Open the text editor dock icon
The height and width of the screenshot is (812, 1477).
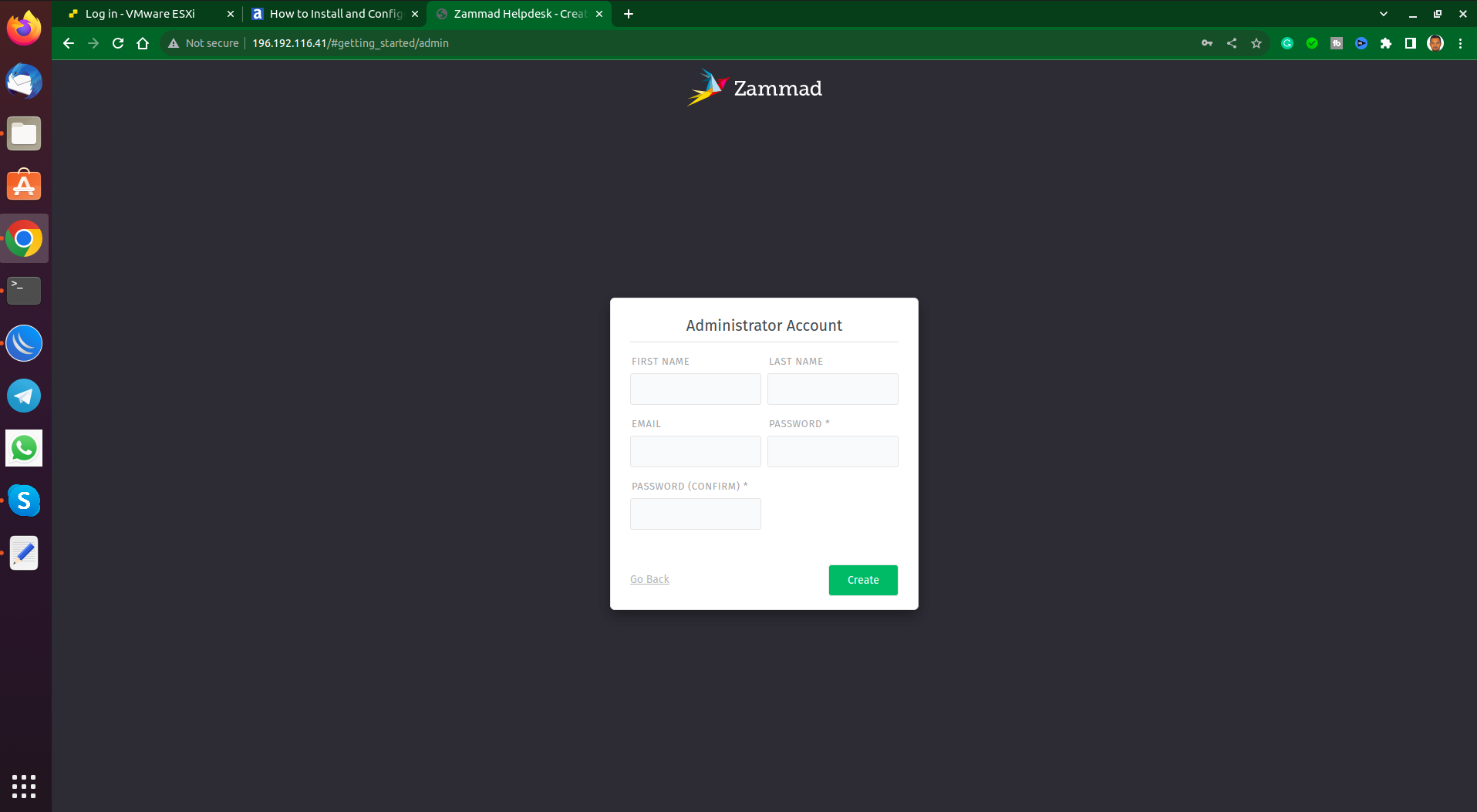coord(24,553)
